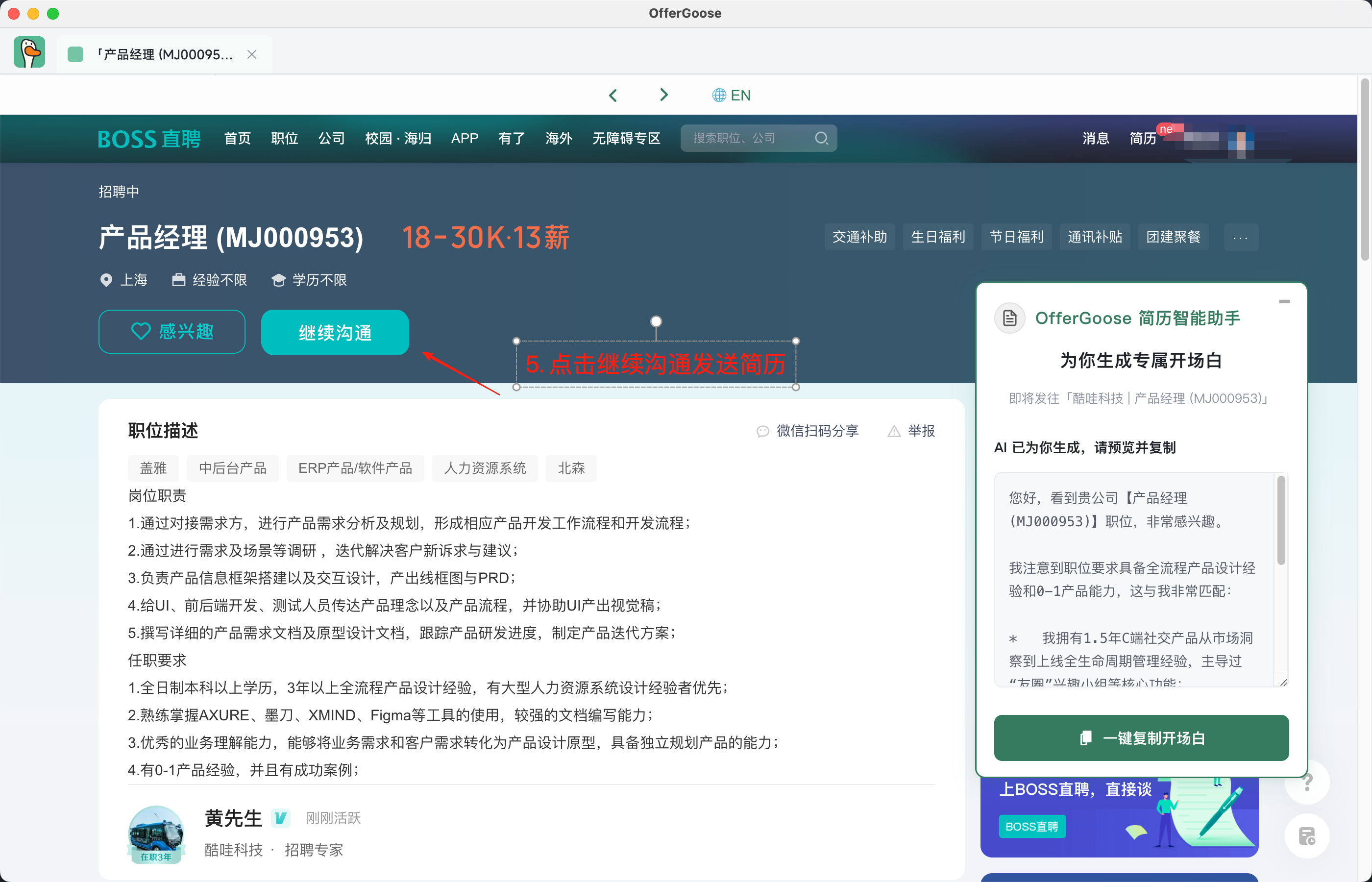The image size is (1372, 882).
Task: Expand more benefits with the ellipsis tag
Action: click(1240, 237)
